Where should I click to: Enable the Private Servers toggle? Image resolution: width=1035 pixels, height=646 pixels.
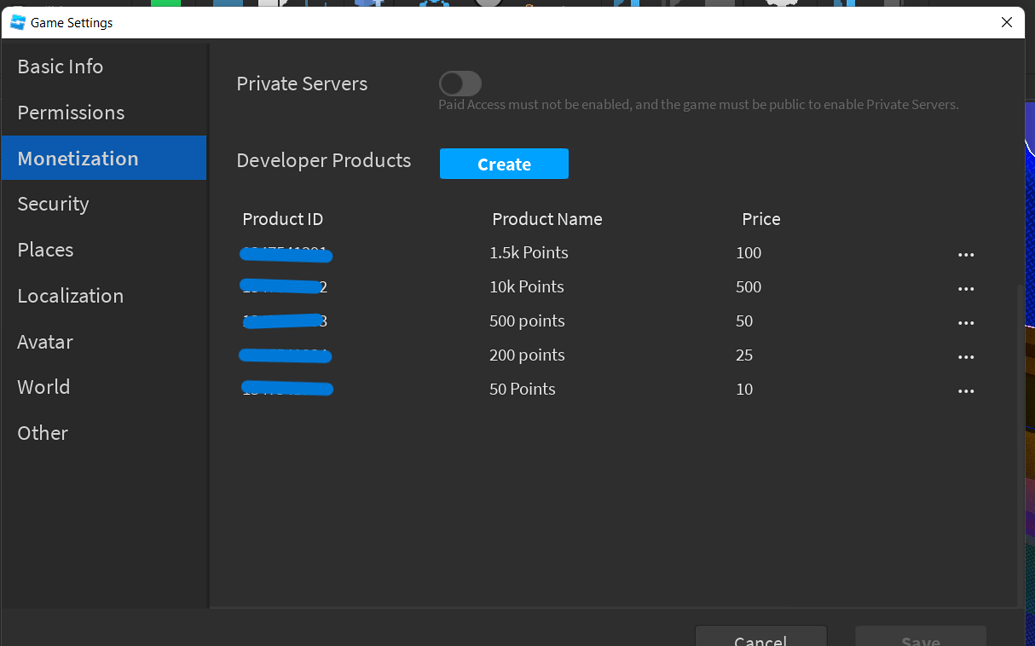460,83
